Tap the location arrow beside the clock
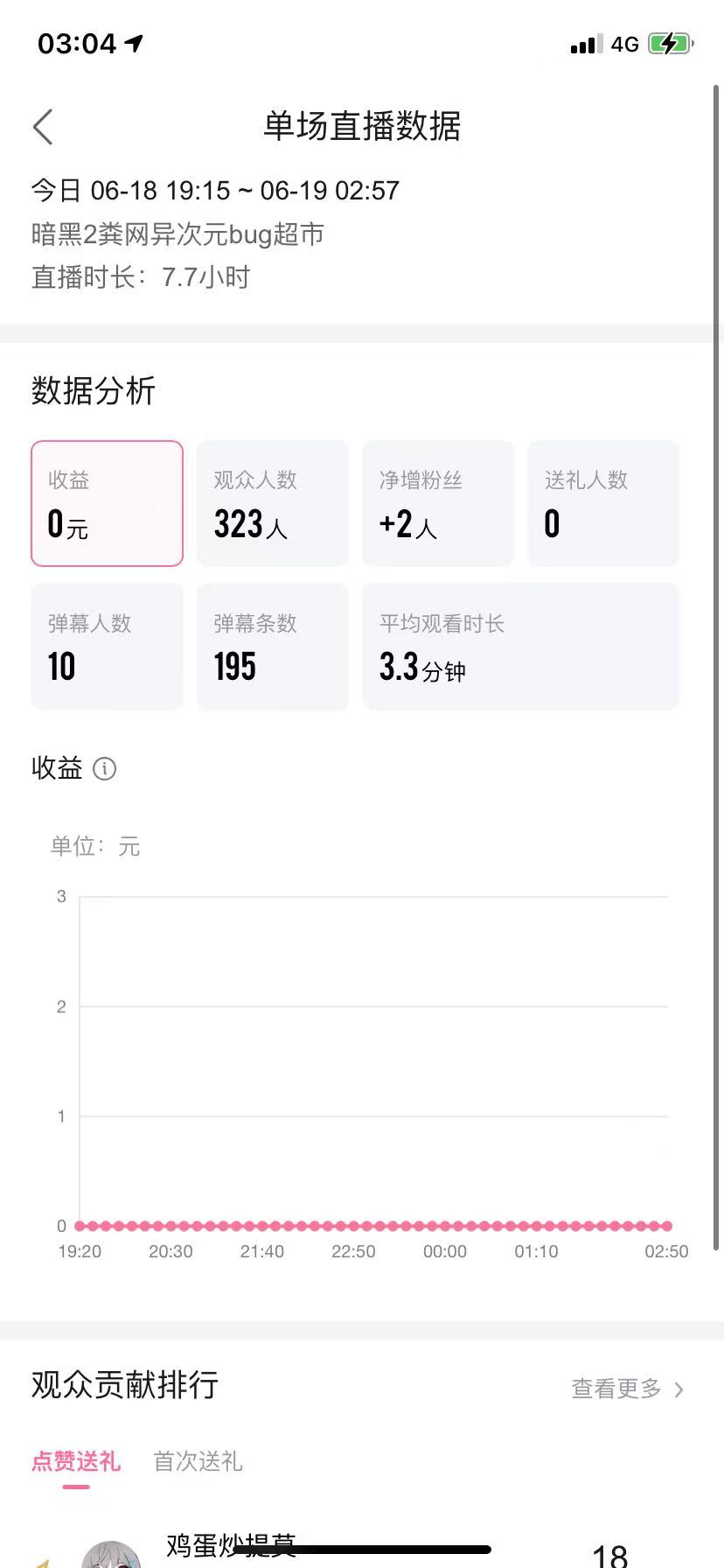Image resolution: width=724 pixels, height=1568 pixels. (134, 43)
